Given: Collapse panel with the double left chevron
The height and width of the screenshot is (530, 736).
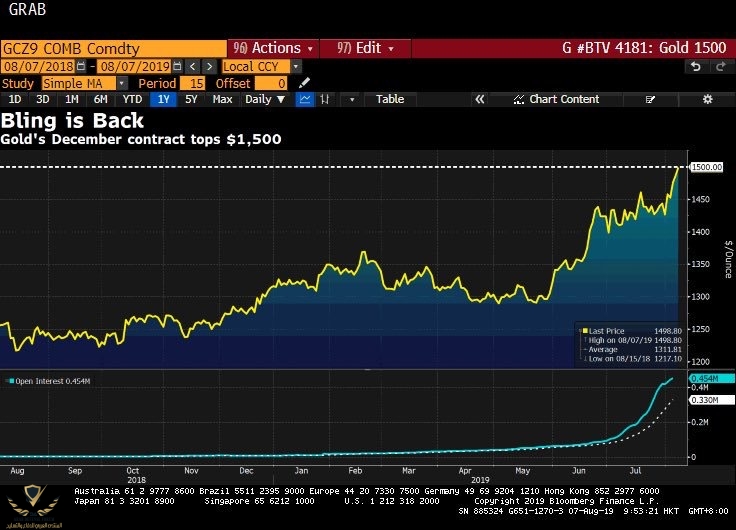Looking at the screenshot, I should click(479, 99).
